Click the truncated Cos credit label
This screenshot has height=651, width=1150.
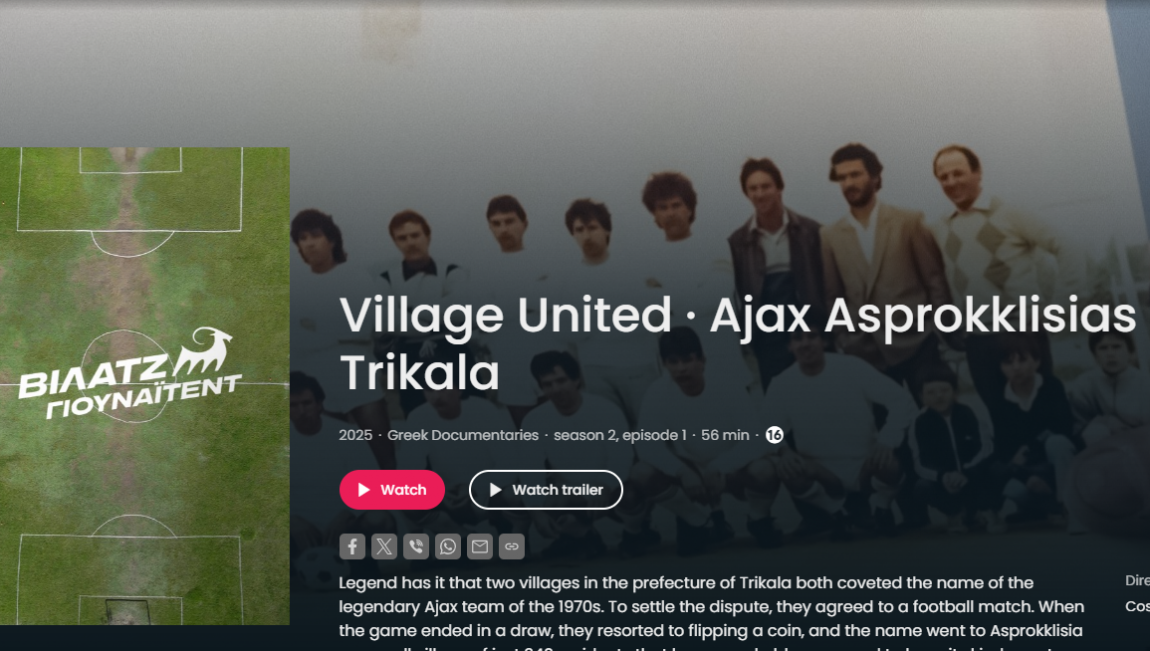(x=1138, y=606)
